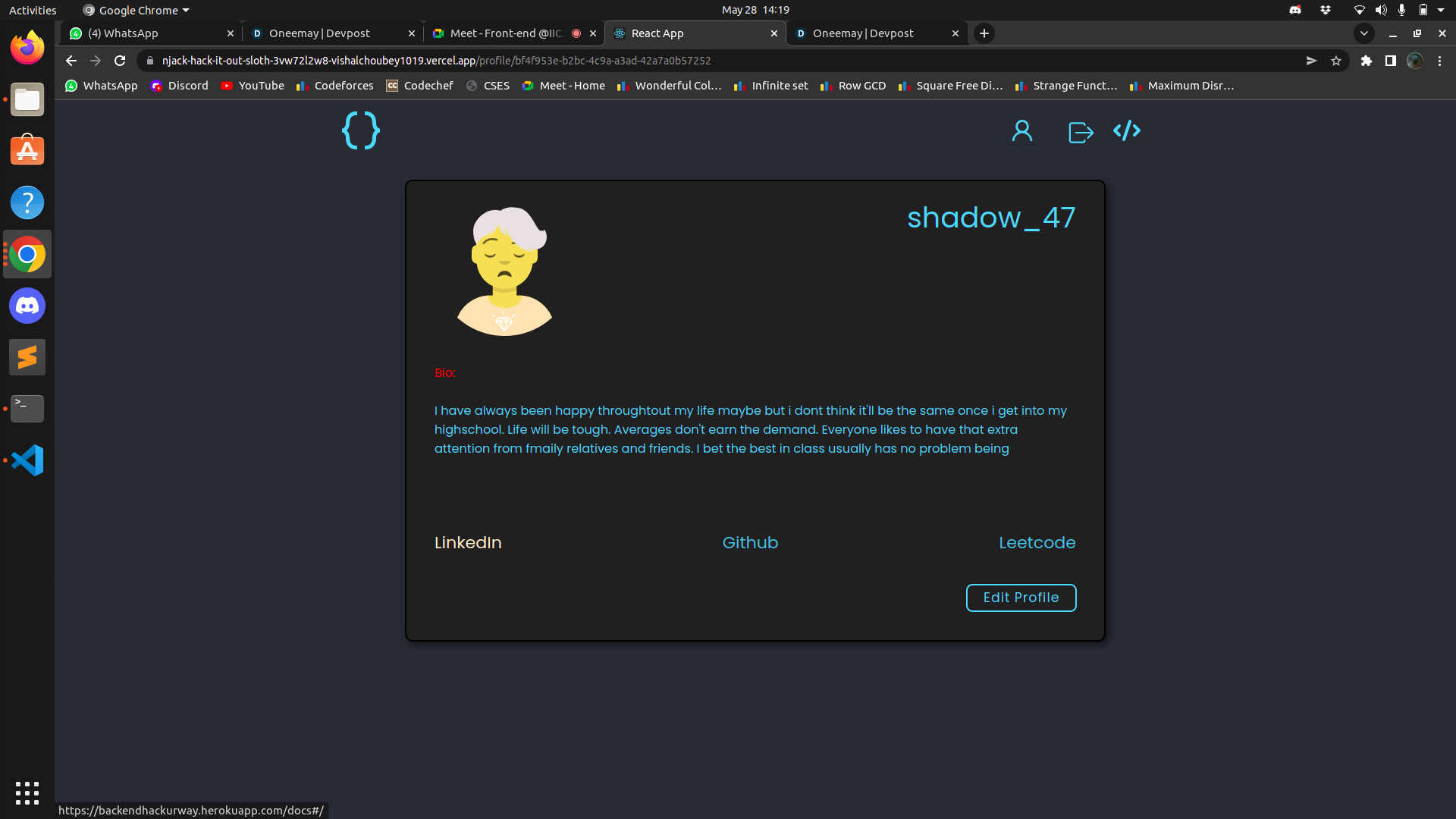Open the tab search chevron
Image resolution: width=1456 pixels, height=819 pixels.
coord(1364,33)
